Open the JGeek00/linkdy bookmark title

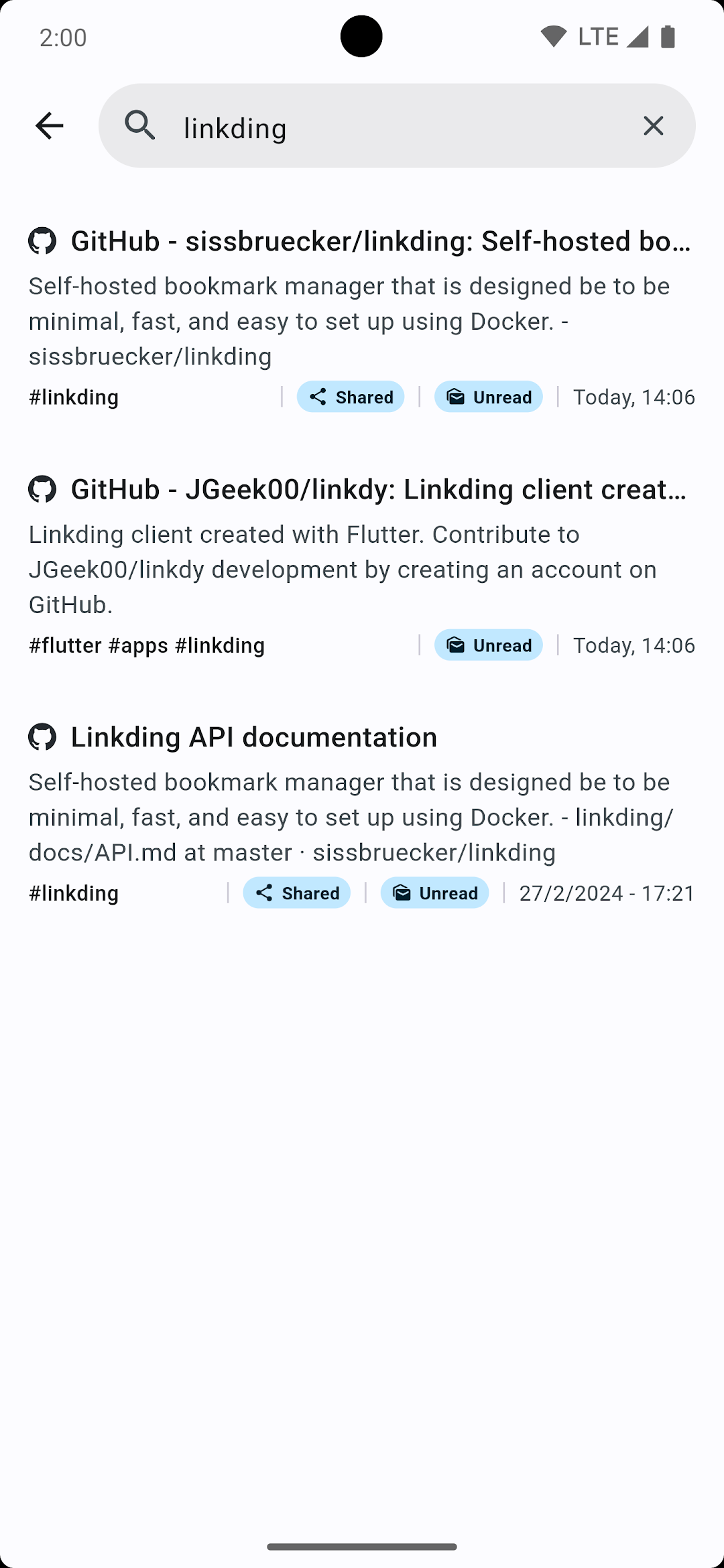pos(379,490)
